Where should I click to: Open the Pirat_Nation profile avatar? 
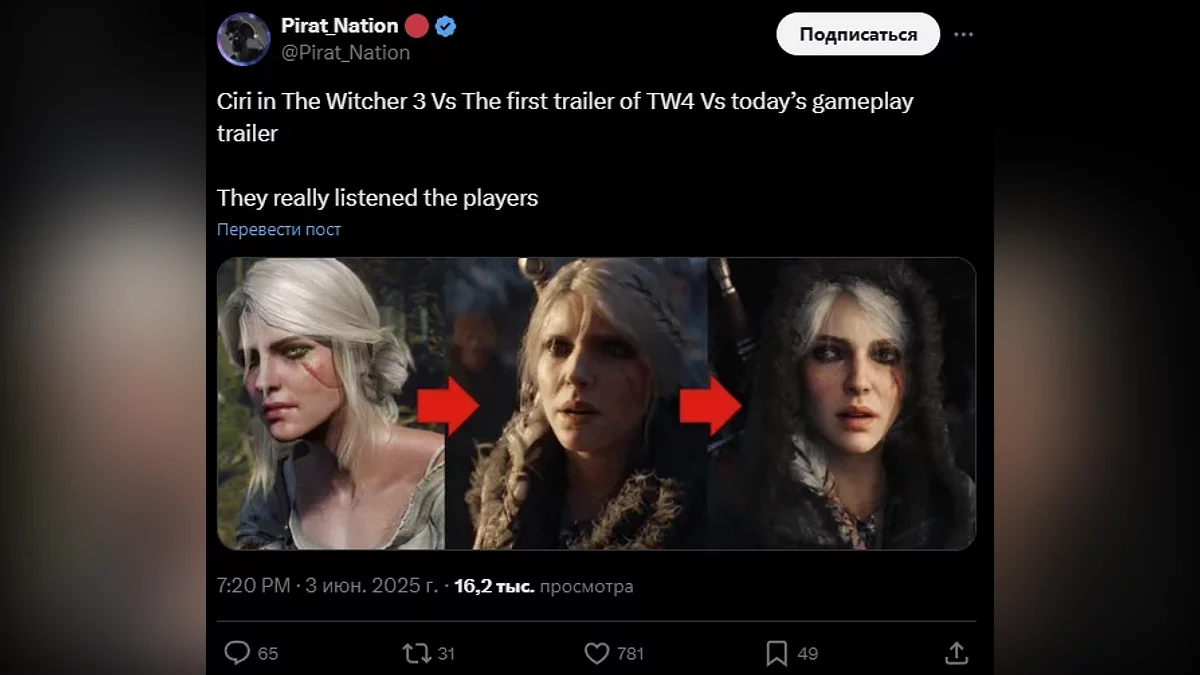point(243,39)
